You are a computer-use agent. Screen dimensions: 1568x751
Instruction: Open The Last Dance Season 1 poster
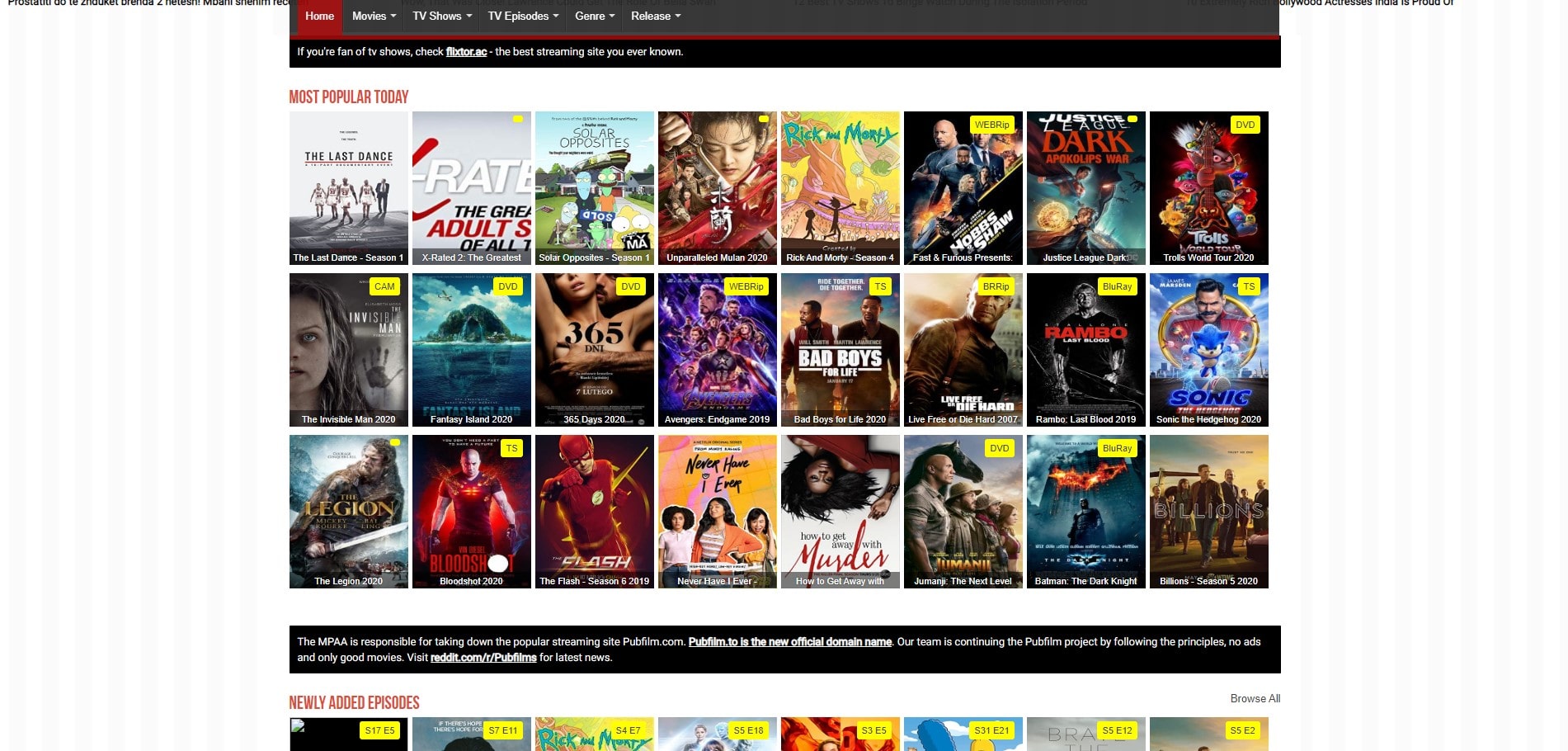[x=349, y=188]
